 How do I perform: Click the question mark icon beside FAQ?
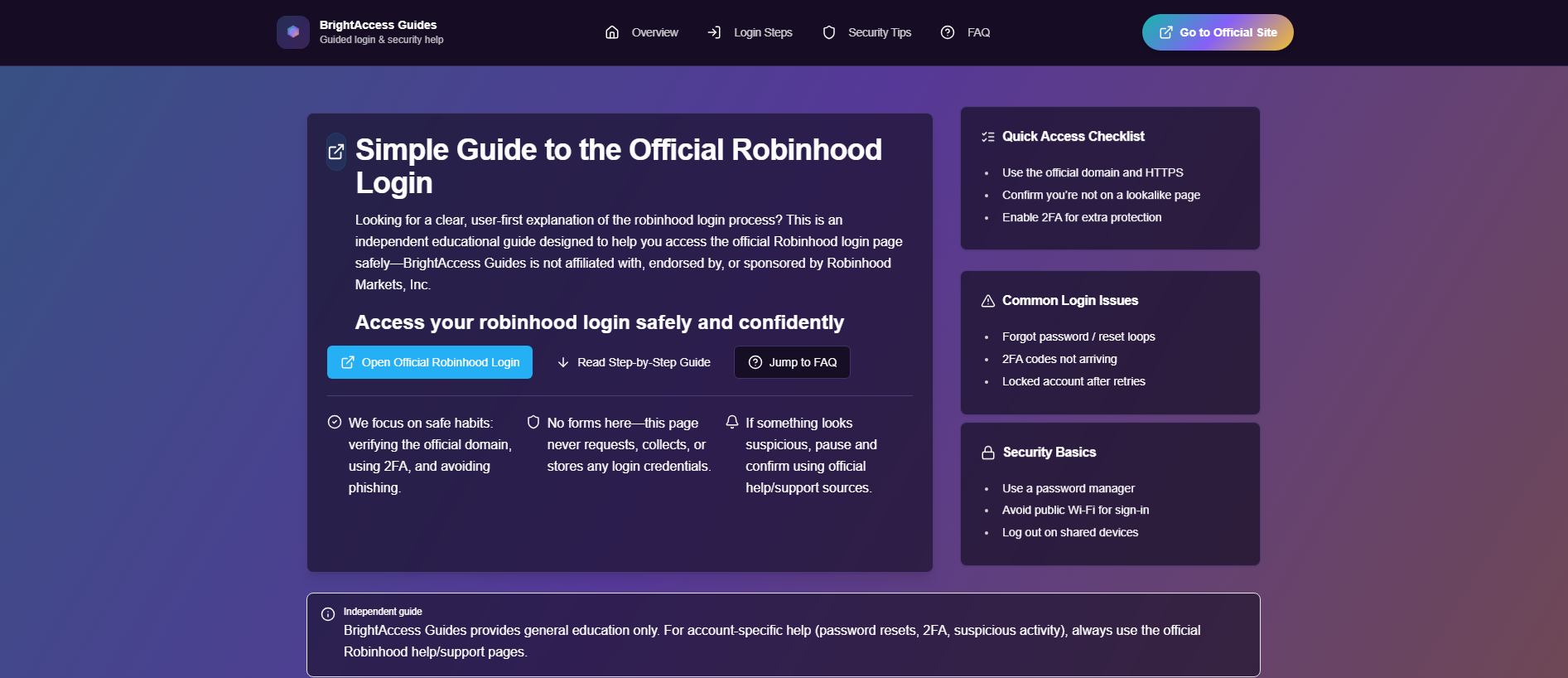click(x=948, y=32)
